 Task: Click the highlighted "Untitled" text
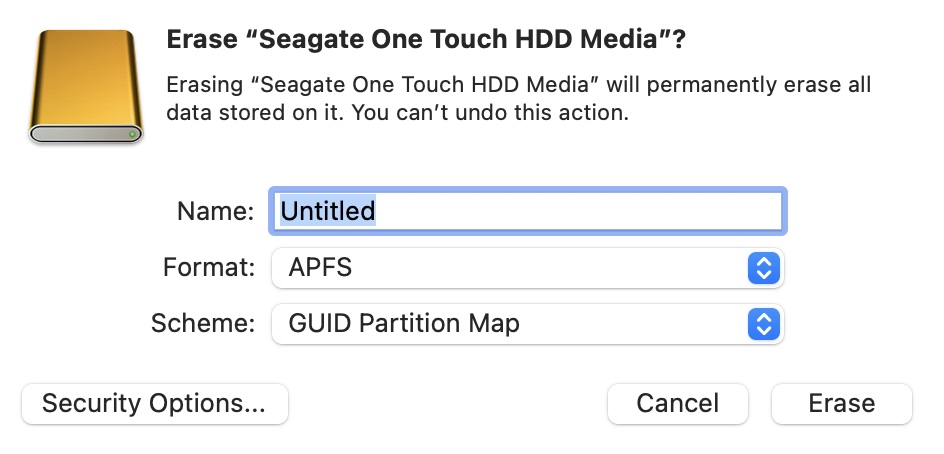click(x=327, y=212)
